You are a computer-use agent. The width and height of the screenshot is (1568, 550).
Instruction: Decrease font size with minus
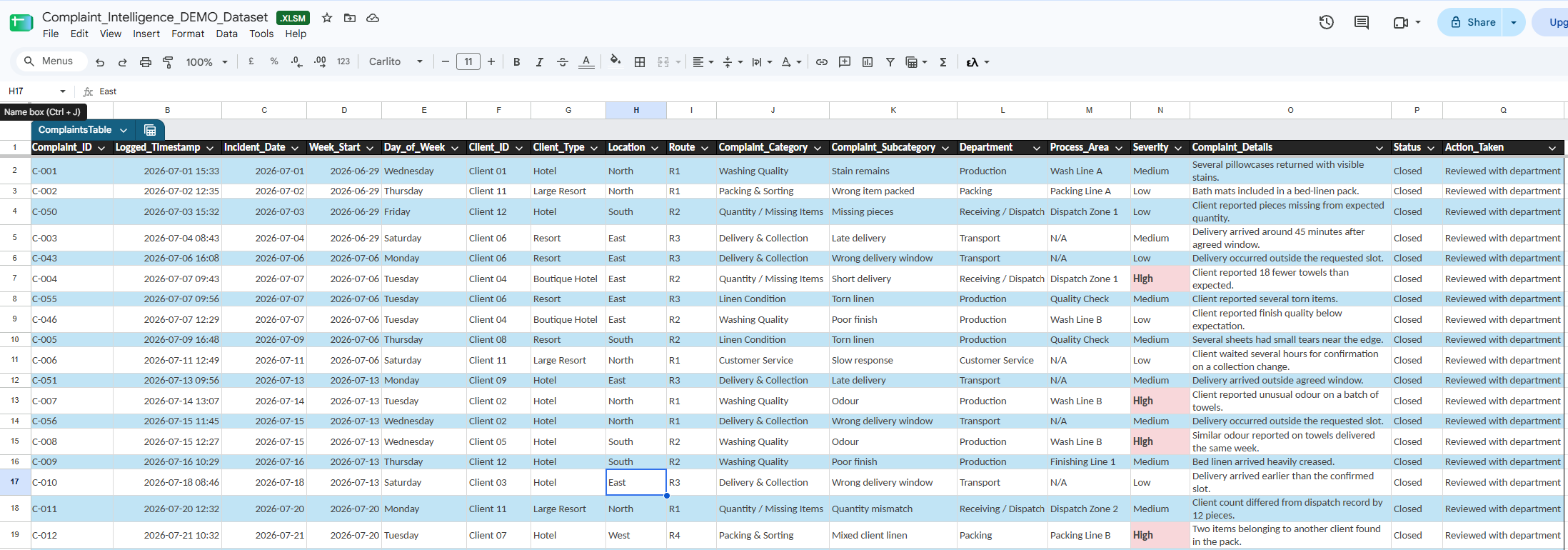click(446, 62)
